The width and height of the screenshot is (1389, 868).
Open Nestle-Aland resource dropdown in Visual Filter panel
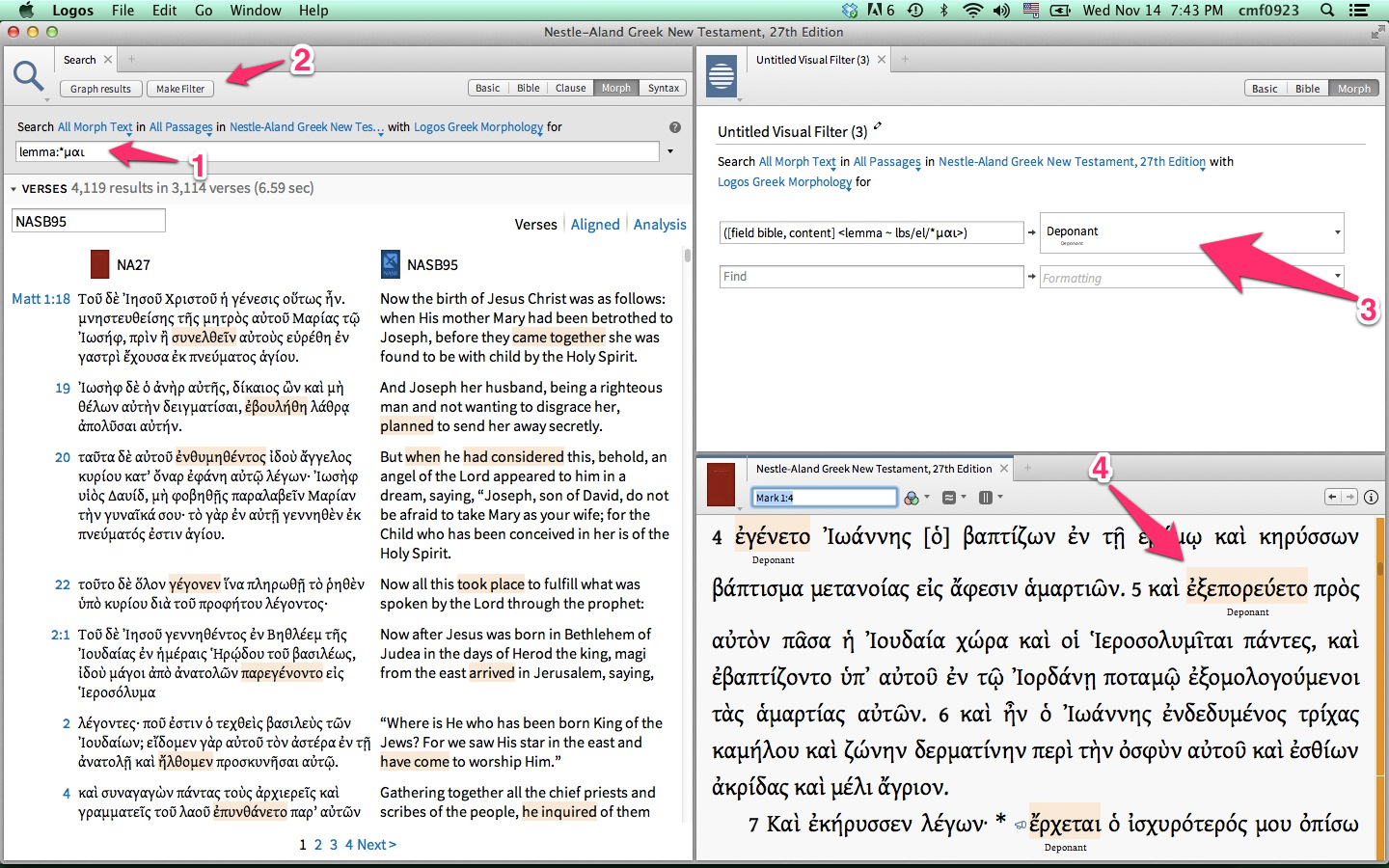coord(1073,162)
